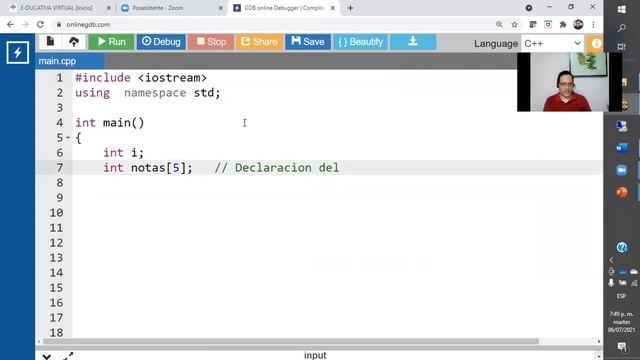Click the 'int i;' code line
Image resolution: width=640 pixels, height=360 pixels.
point(123,153)
